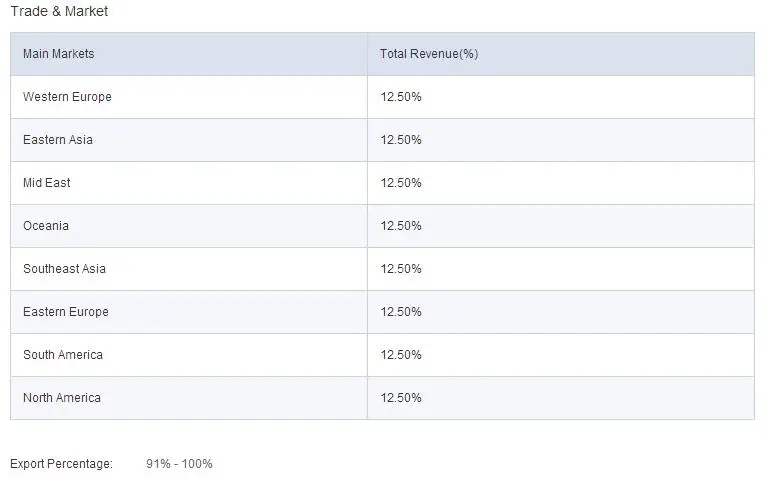Click Mid East's 12.50% revenue value
Viewport: 768px width, 480px height.
(x=401, y=183)
